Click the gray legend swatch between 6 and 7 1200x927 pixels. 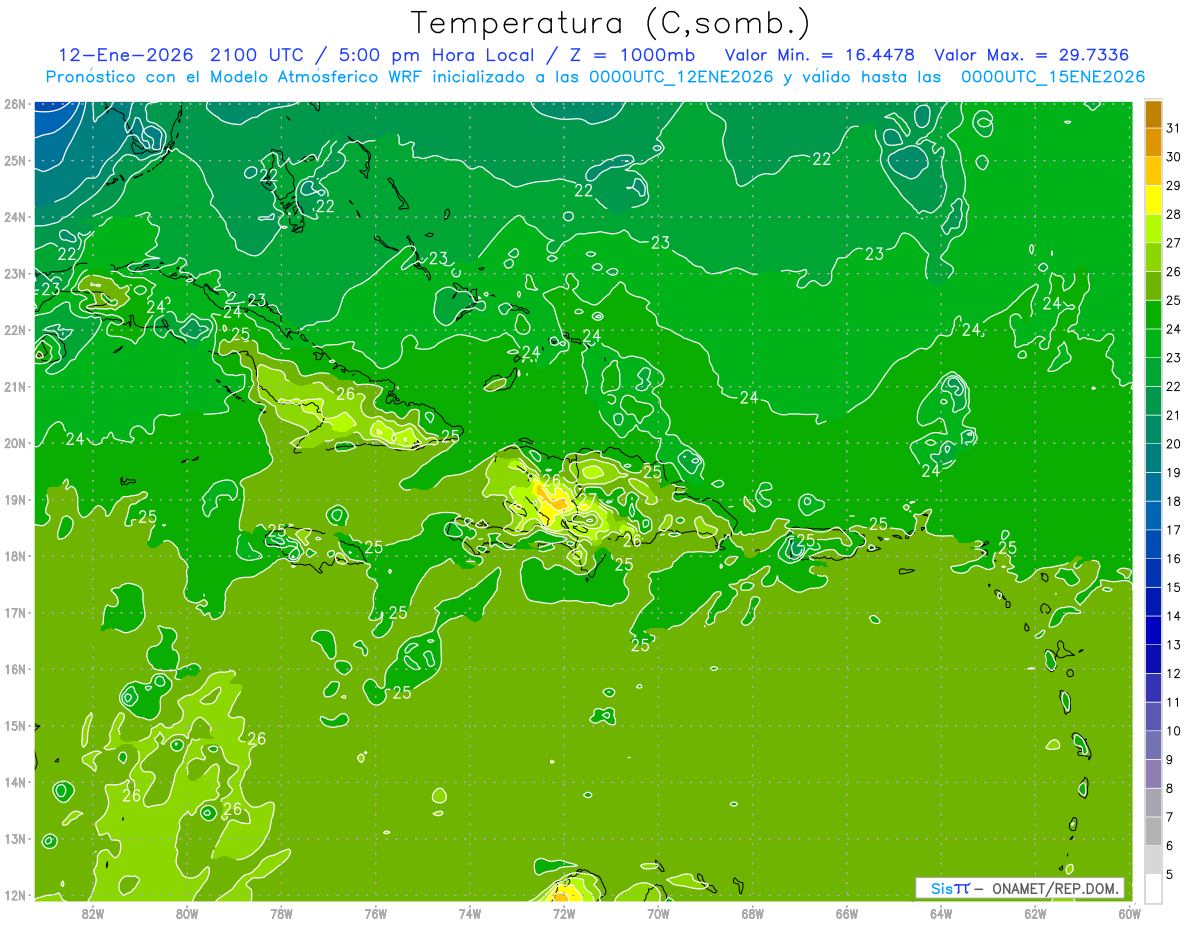[x=1153, y=831]
